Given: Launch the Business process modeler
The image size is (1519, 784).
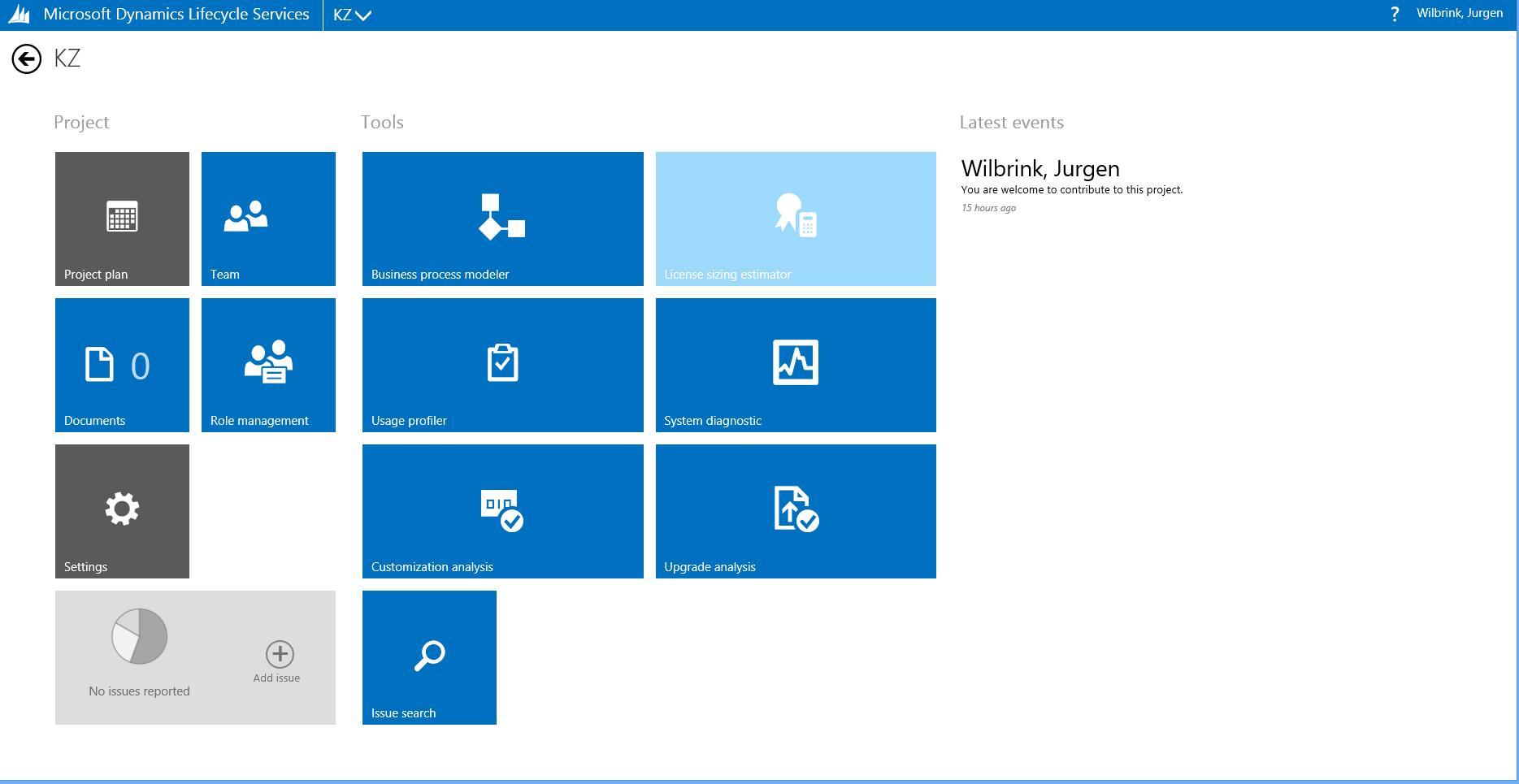Looking at the screenshot, I should pyautogui.click(x=503, y=219).
